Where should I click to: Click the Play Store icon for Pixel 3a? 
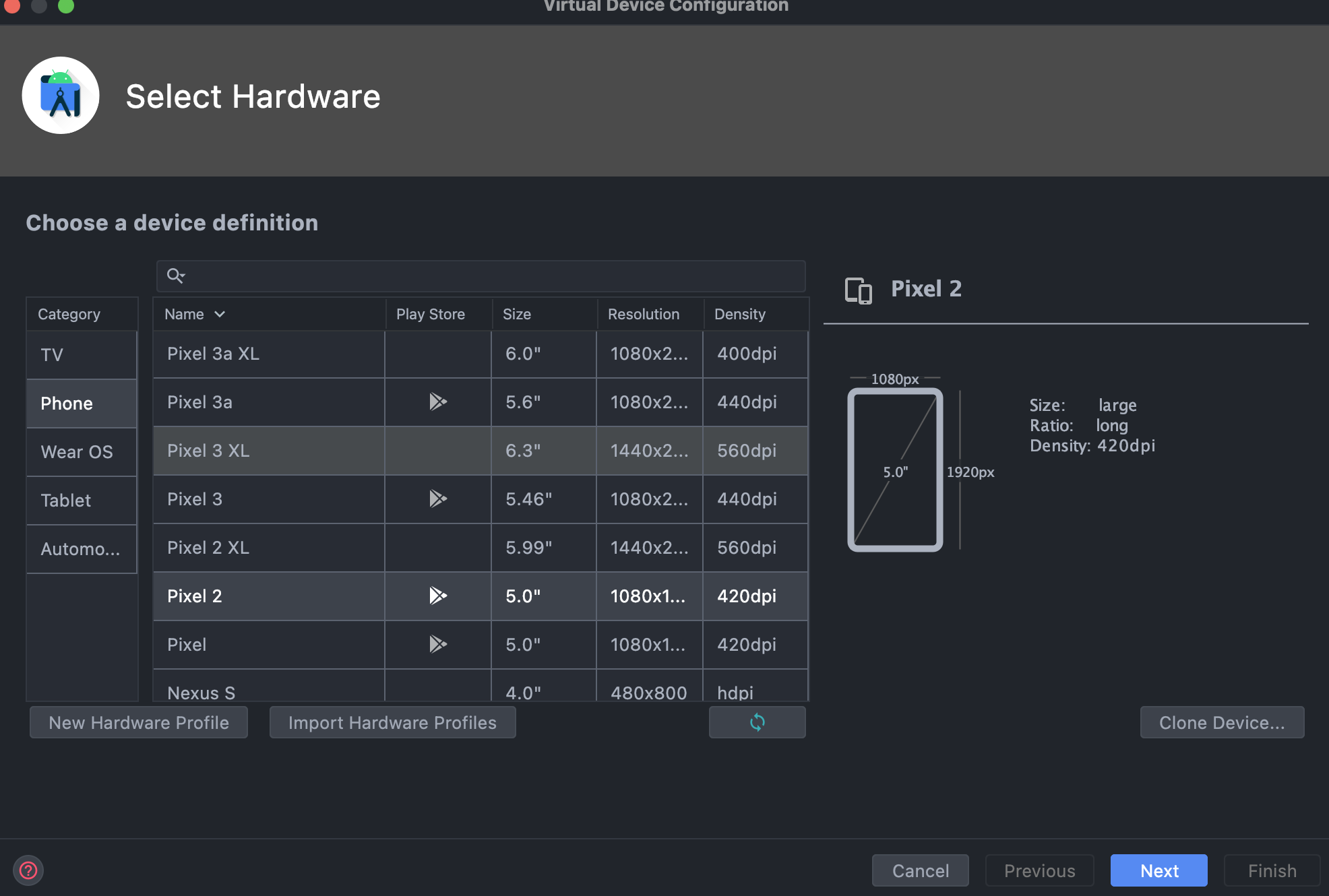click(x=438, y=402)
